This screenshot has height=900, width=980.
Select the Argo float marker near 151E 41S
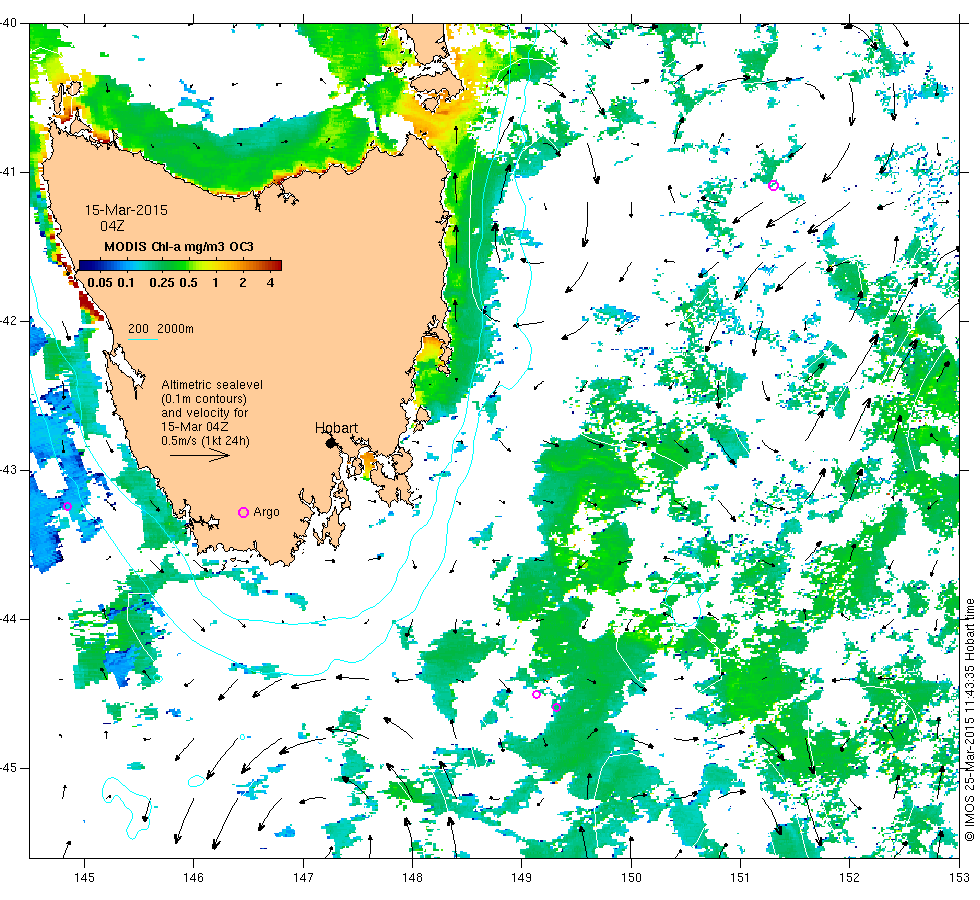click(773, 185)
